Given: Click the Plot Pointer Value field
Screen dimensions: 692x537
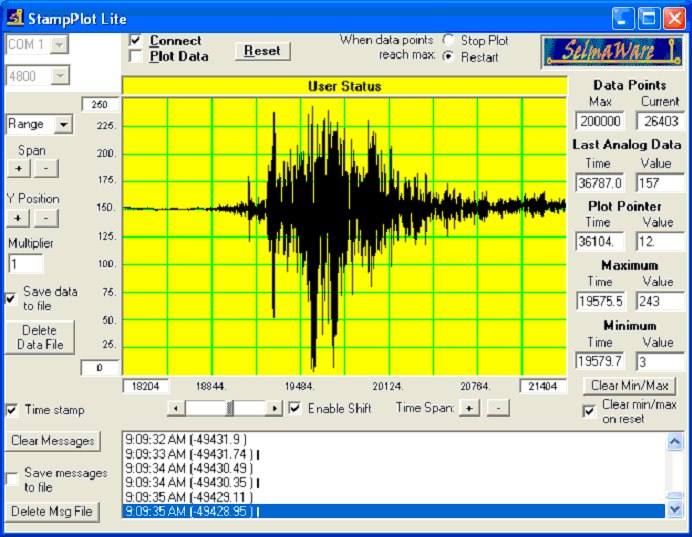Looking at the screenshot, I should tap(660, 241).
